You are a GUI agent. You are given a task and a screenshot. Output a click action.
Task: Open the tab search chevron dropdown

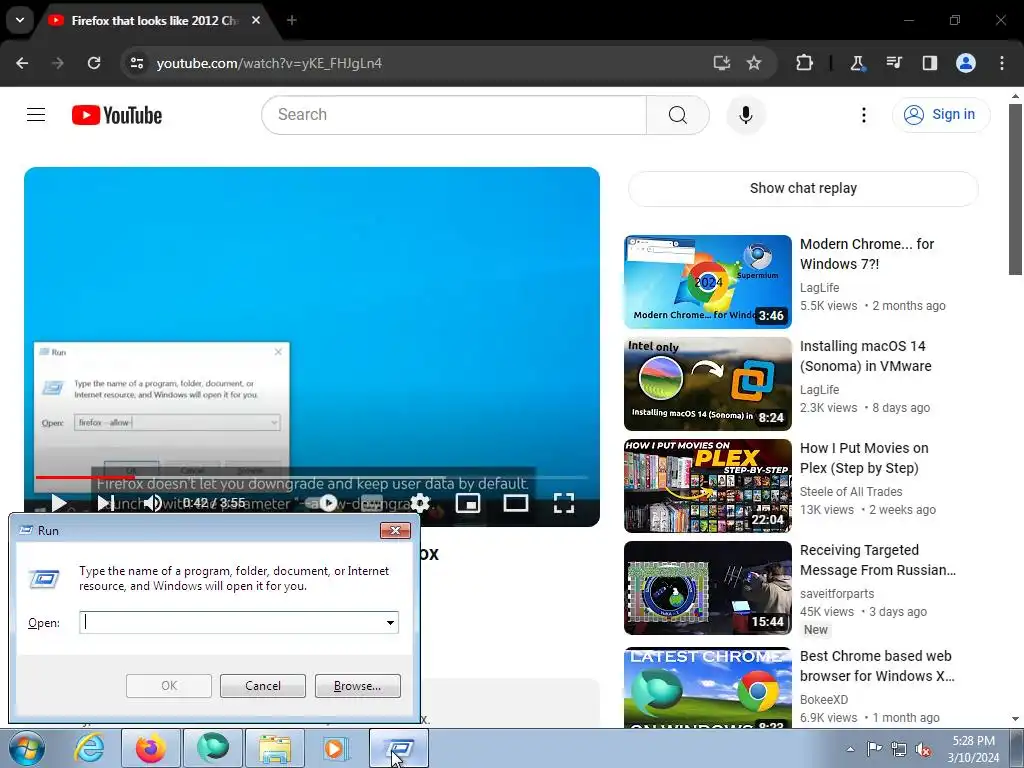tap(20, 20)
